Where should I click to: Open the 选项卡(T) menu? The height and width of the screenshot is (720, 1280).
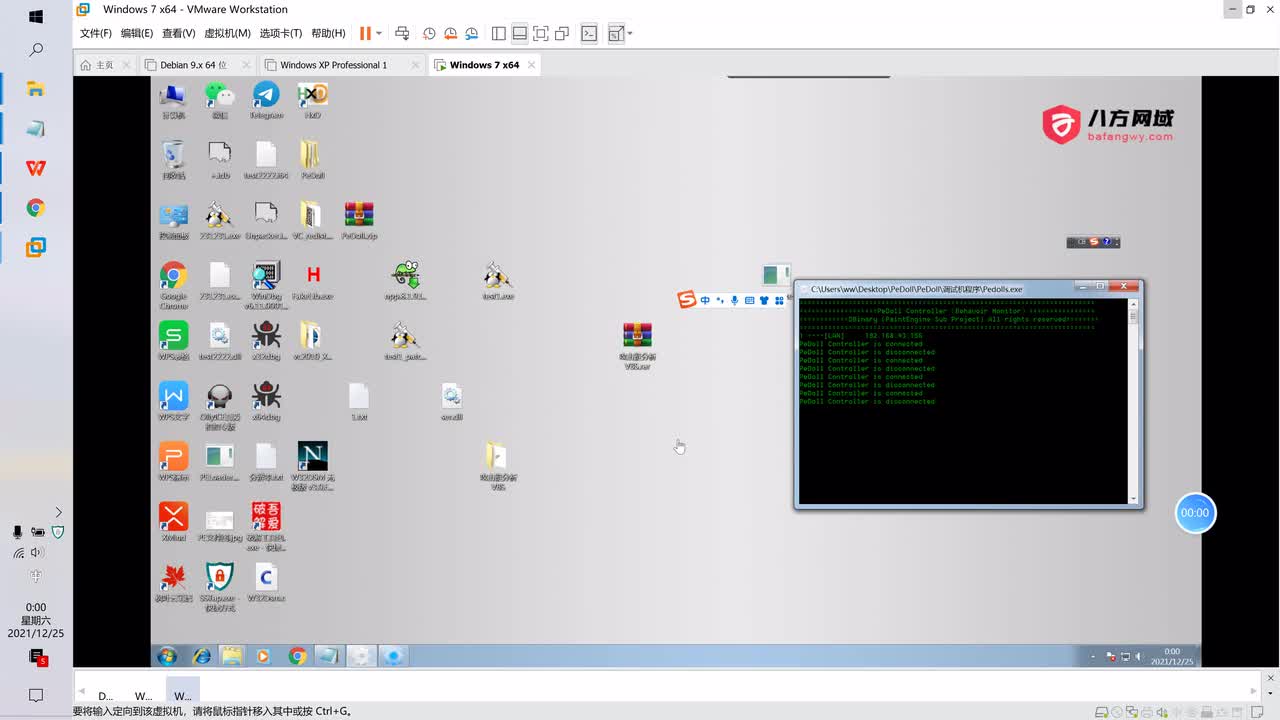(281, 33)
